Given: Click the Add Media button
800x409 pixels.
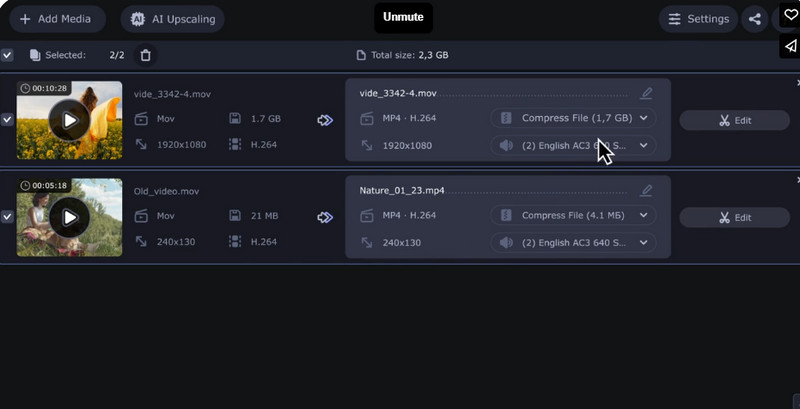Looking at the screenshot, I should tap(57, 19).
